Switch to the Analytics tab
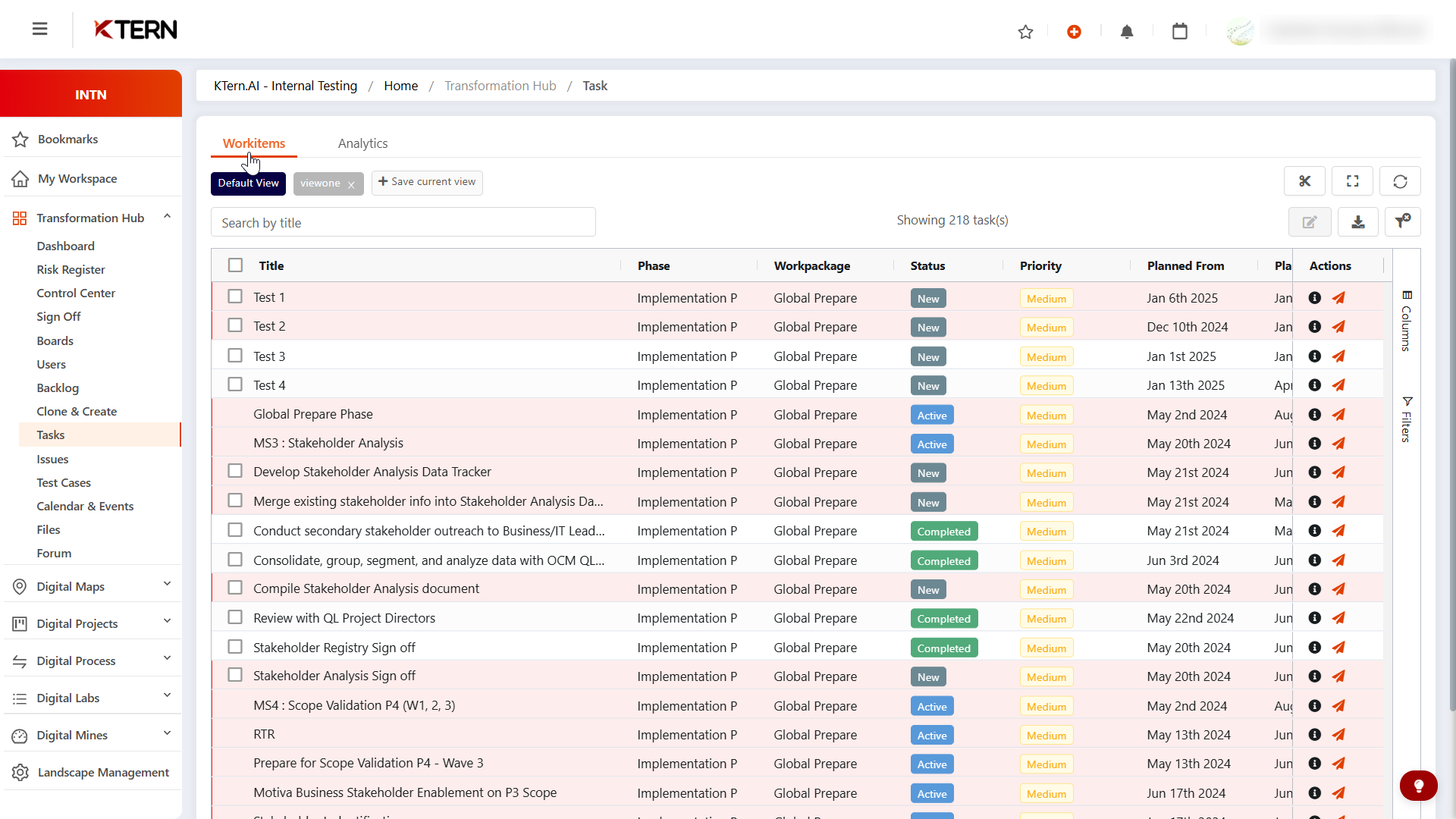This screenshot has height=819, width=1456. pos(362,143)
